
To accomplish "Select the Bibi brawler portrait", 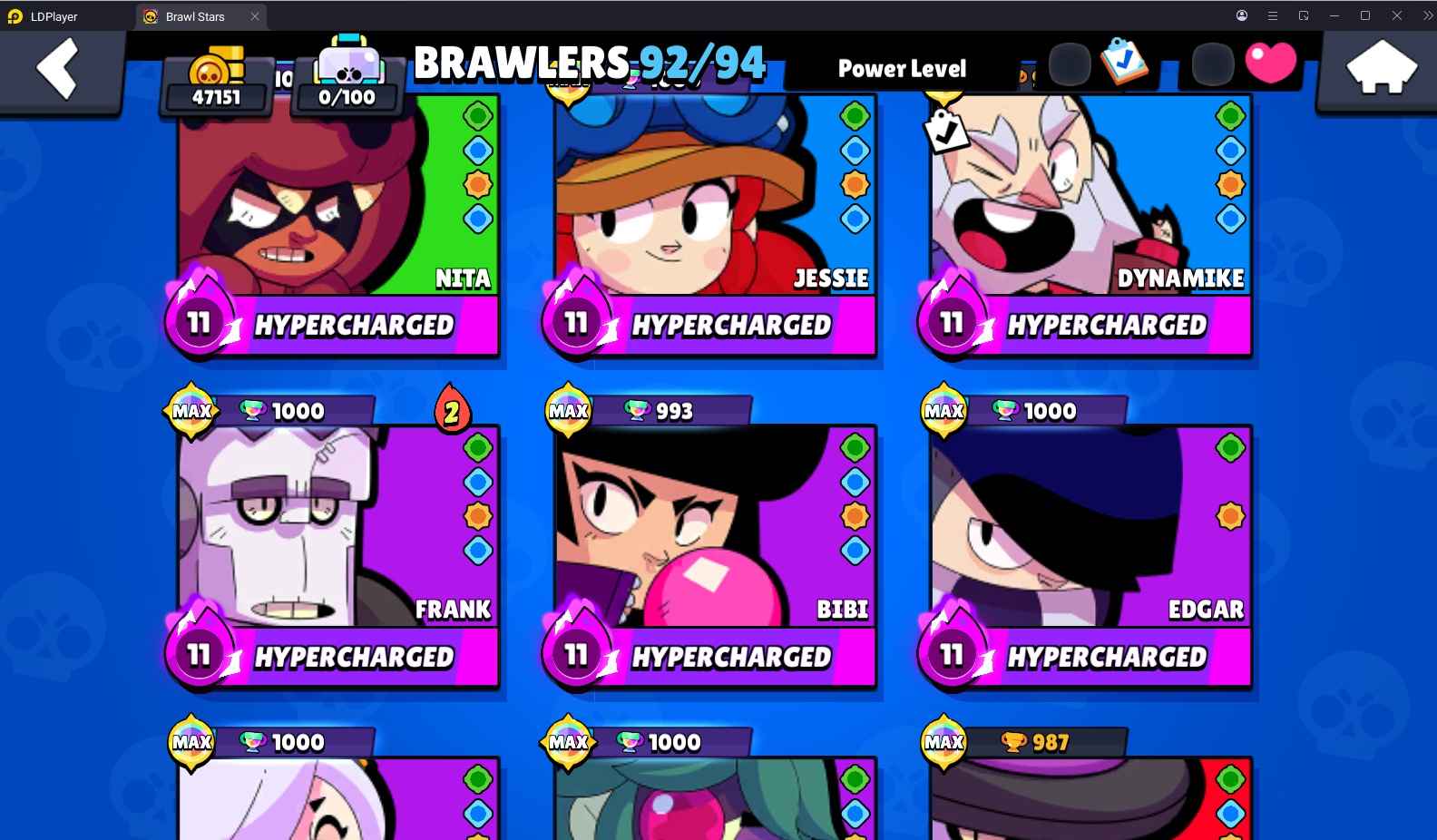I will click(x=715, y=526).
